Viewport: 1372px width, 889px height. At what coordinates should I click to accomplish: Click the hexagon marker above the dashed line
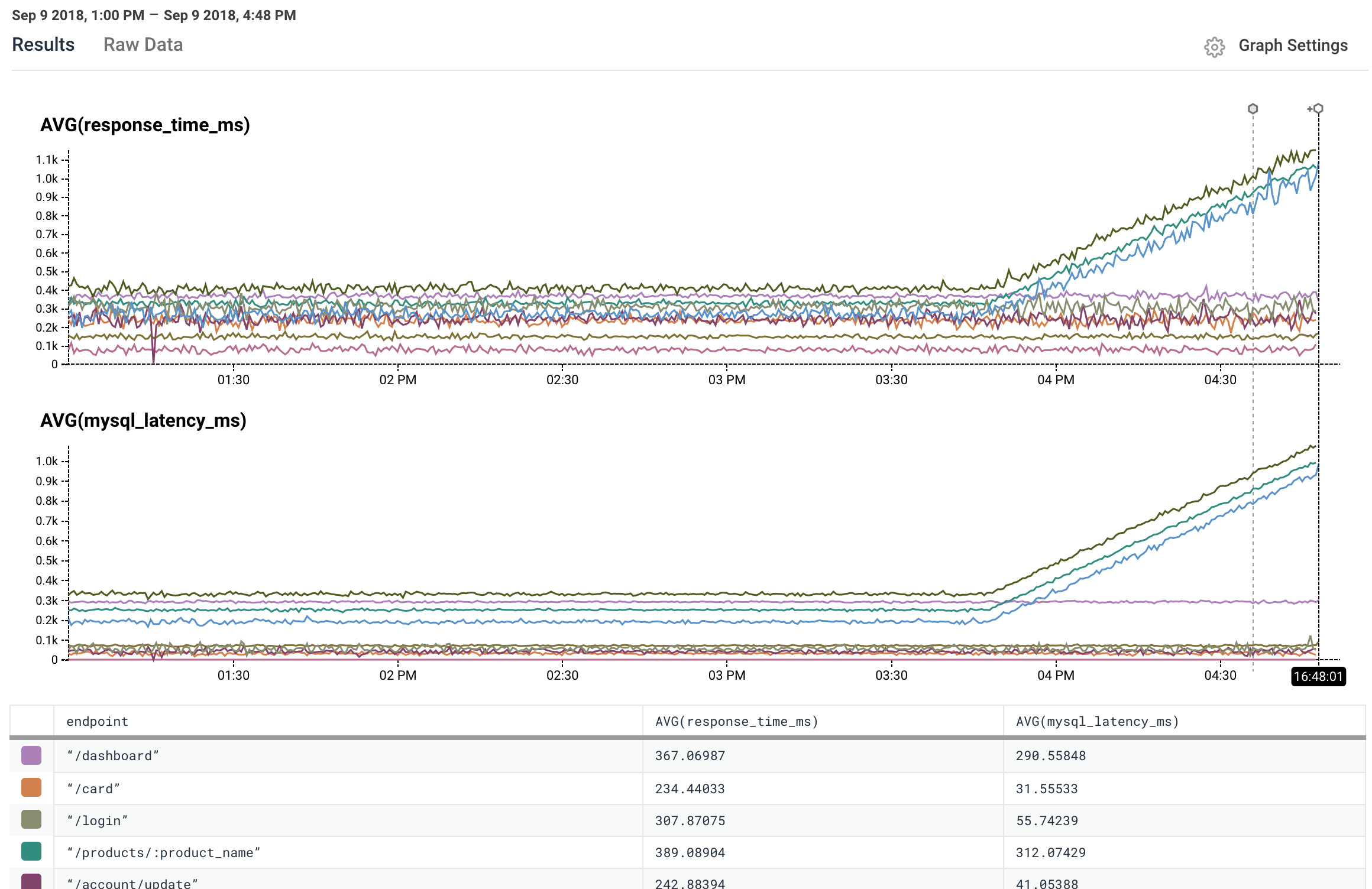click(1253, 109)
